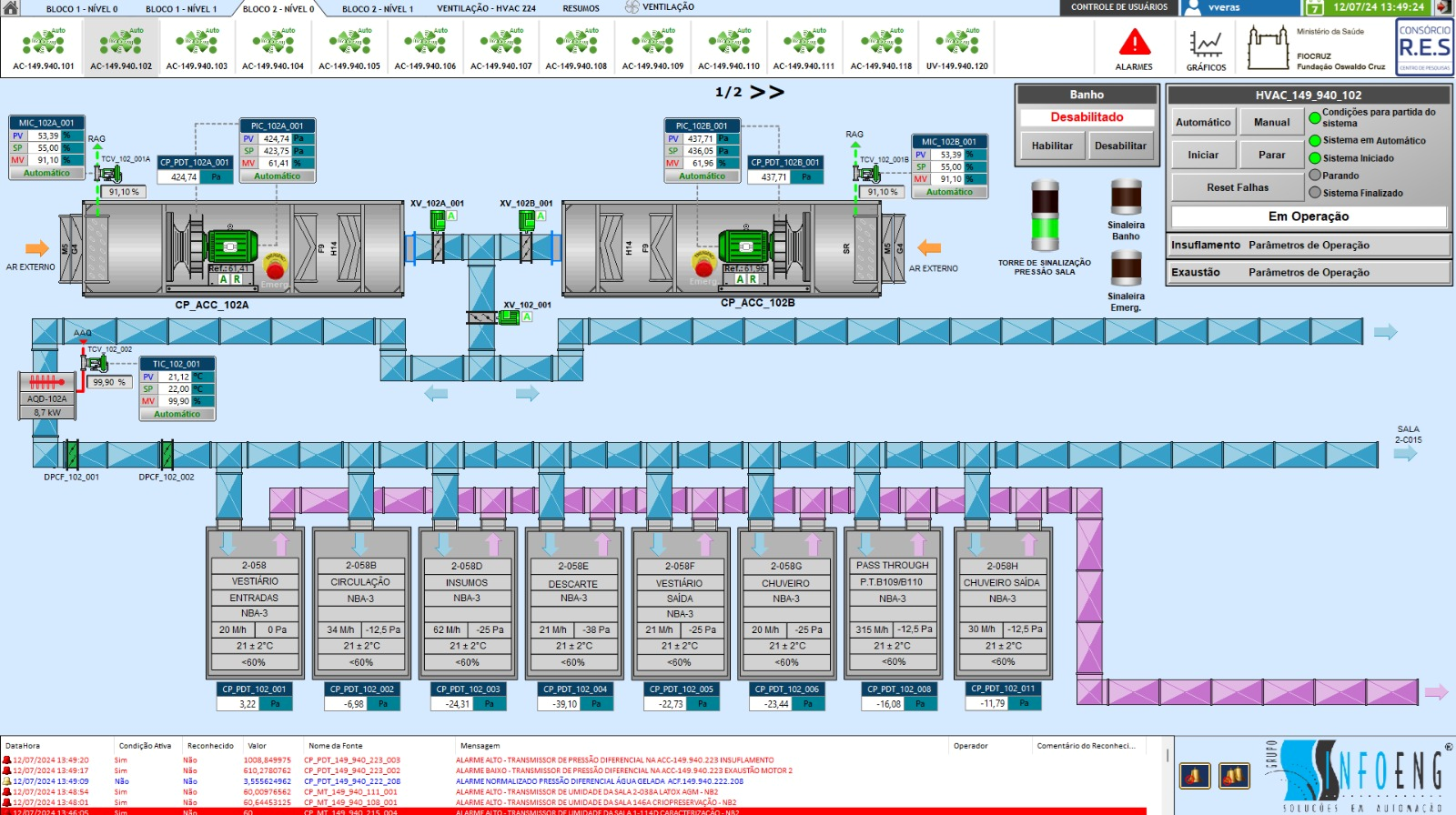Switch to BLOCO 2 - NÍVEL 1 tab
The width and height of the screenshot is (1456, 815).
(378, 8)
